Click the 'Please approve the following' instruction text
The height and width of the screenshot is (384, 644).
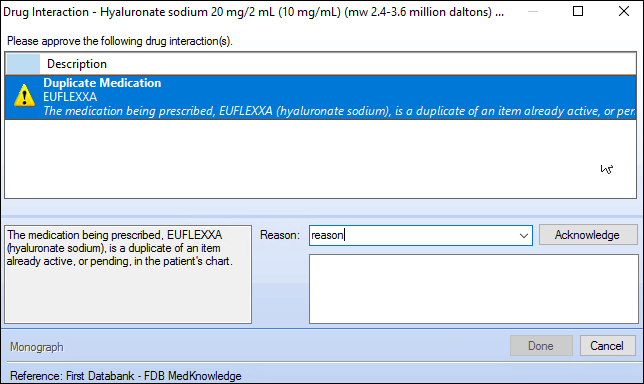coord(120,41)
